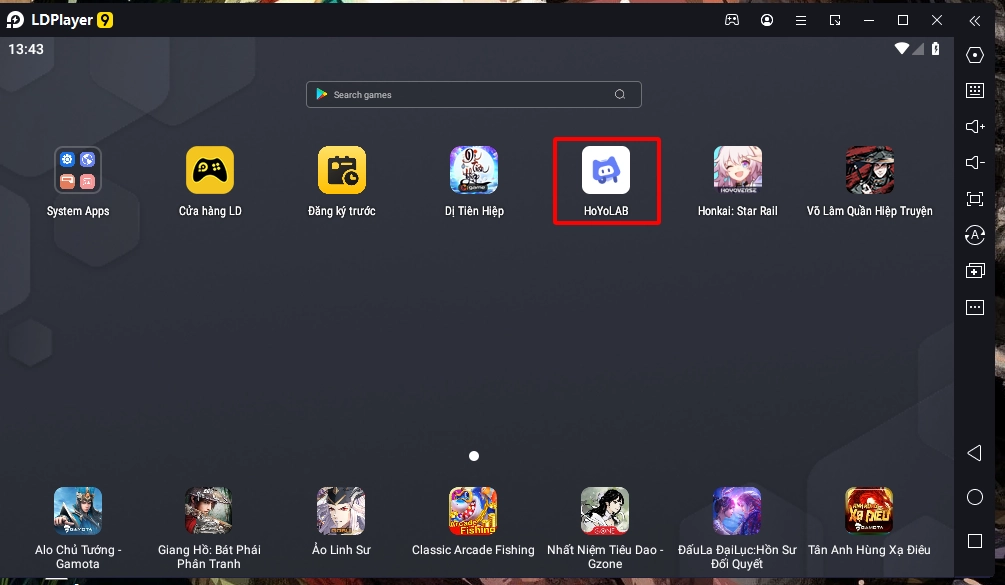Expand the more options ellipsis in sidebar
Screen dimensions: 1005x585
pyautogui.click(x=975, y=308)
